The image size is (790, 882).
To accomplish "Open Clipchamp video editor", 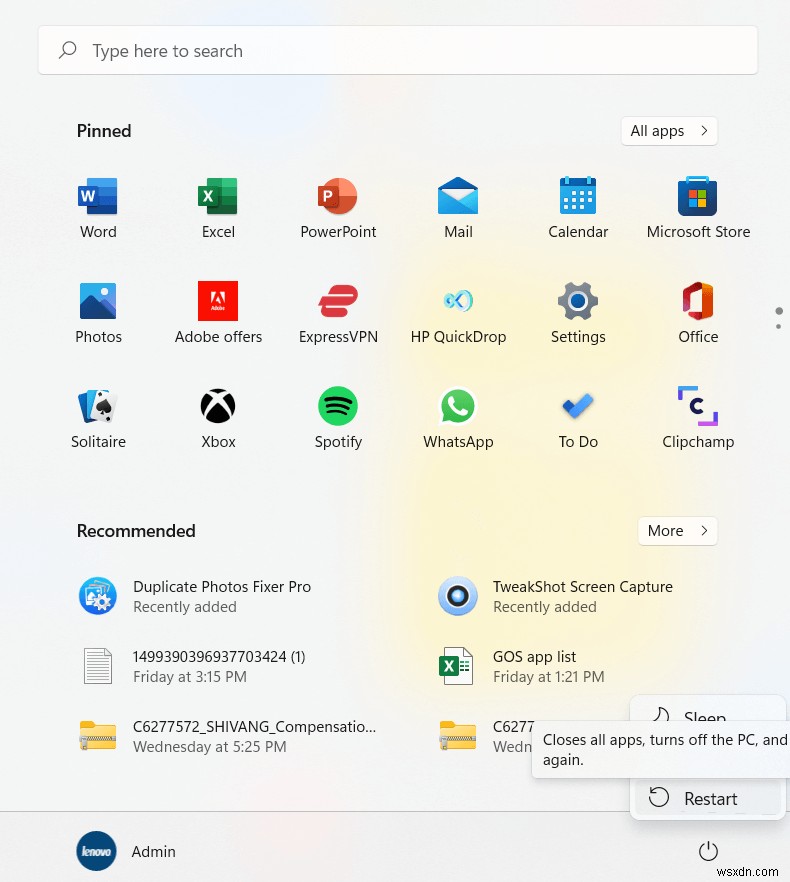I will 698,418.
